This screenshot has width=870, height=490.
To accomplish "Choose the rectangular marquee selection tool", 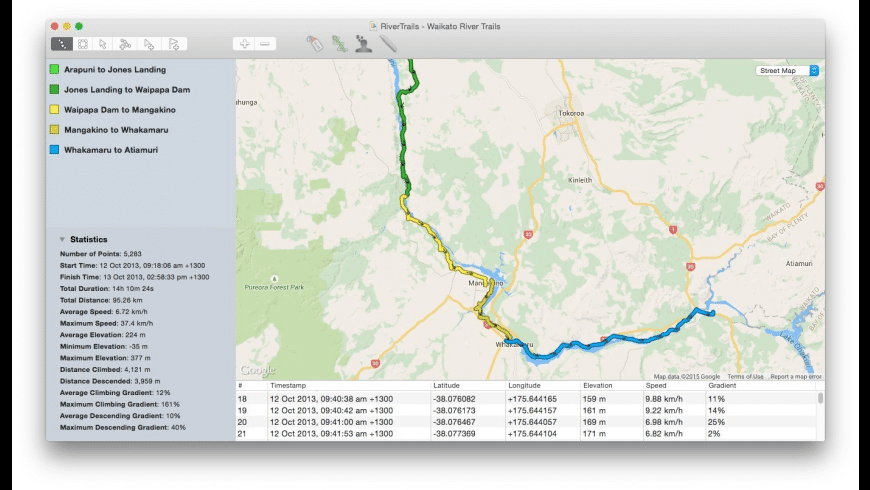I will click(83, 44).
